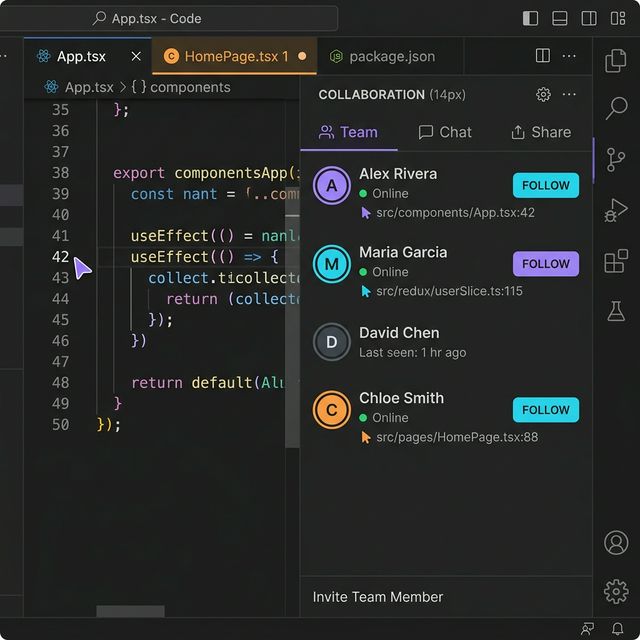Open the Manage gear in activity bar
640x640 pixels.
pos(616,591)
